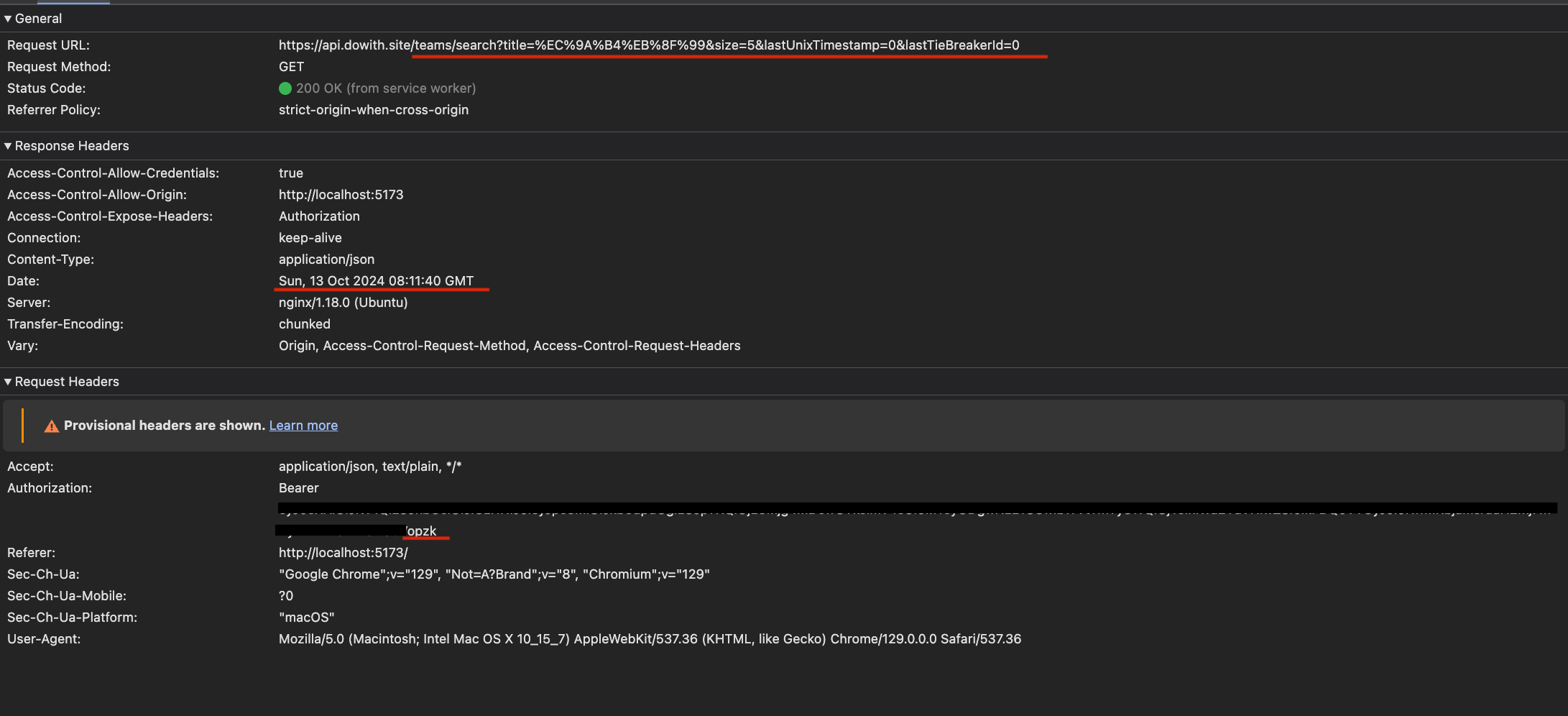Image resolution: width=1568 pixels, height=716 pixels.
Task: Select the Vary header value
Action: [x=509, y=346]
